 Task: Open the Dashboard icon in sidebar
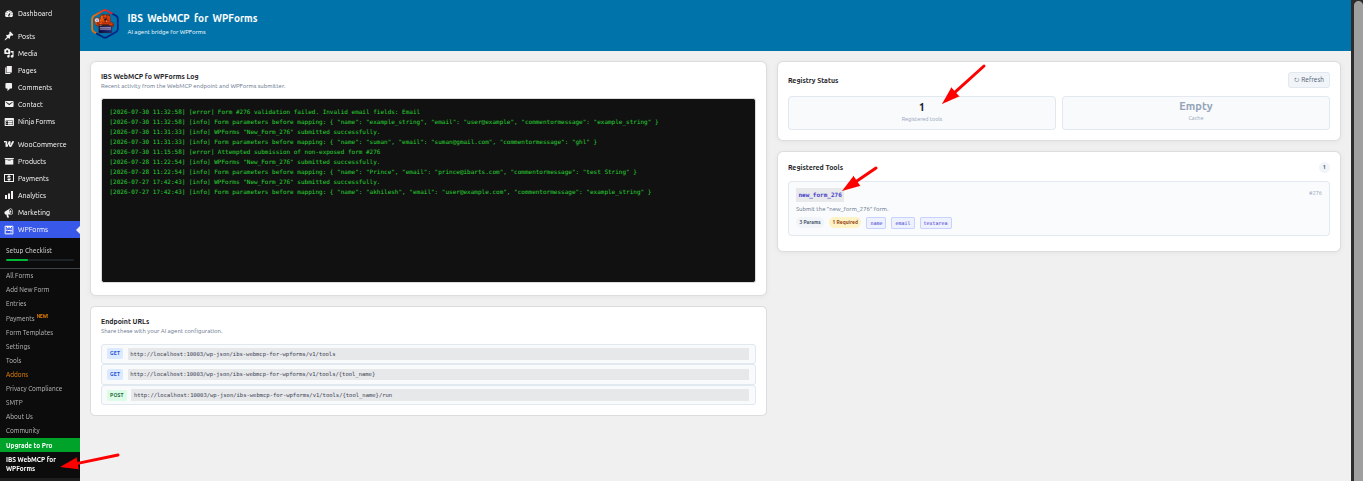point(9,13)
